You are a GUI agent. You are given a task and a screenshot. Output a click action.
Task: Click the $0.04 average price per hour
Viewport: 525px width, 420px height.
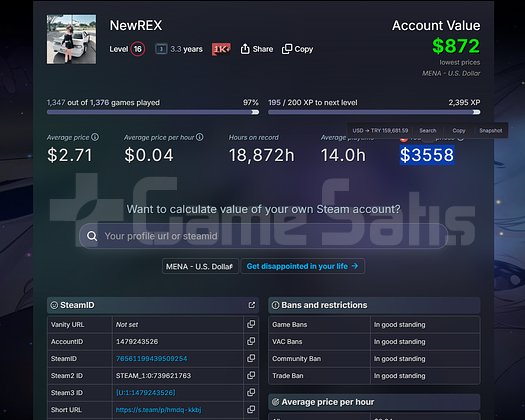pos(149,155)
